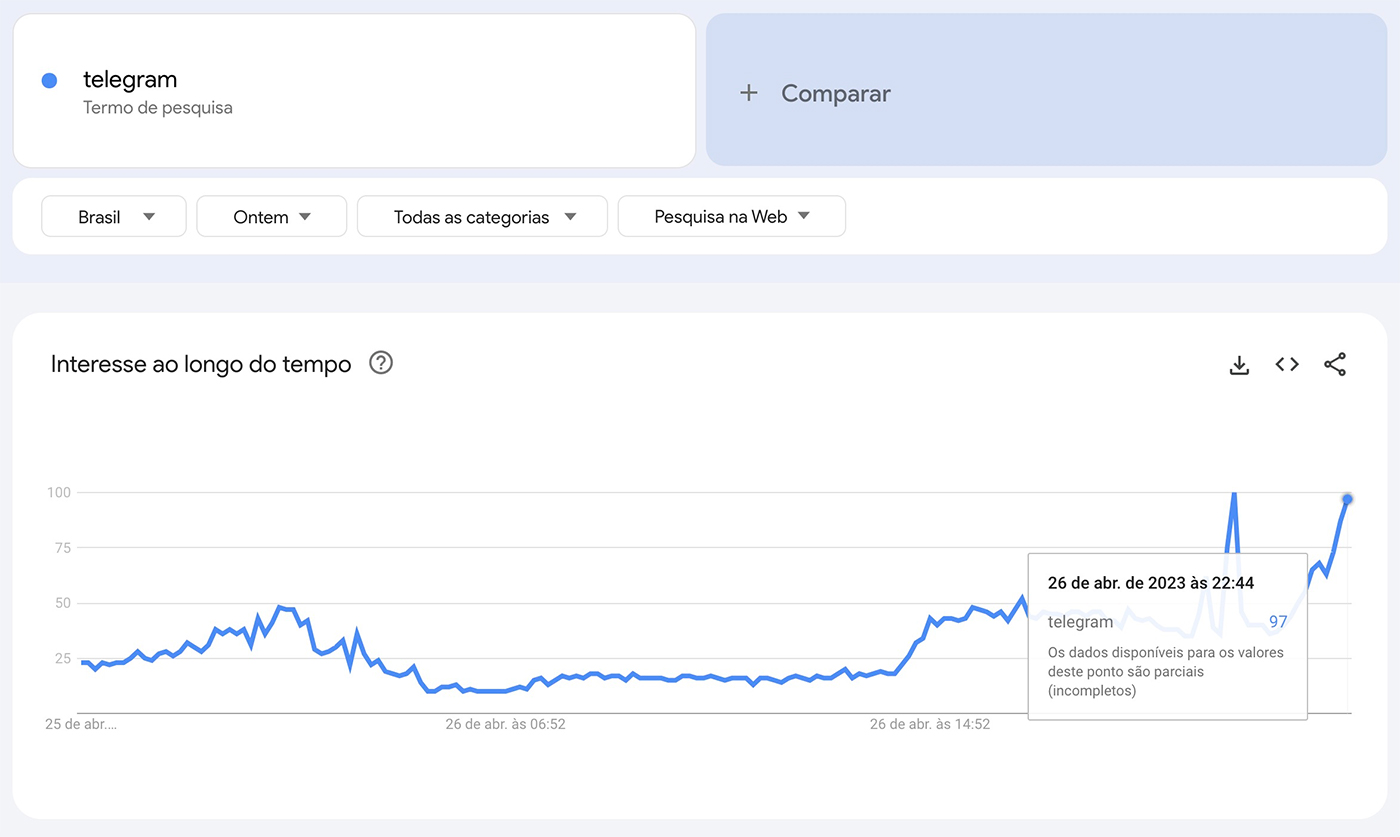Open the embed code view for the chart
Screen dimensions: 1400x837
coord(1287,364)
